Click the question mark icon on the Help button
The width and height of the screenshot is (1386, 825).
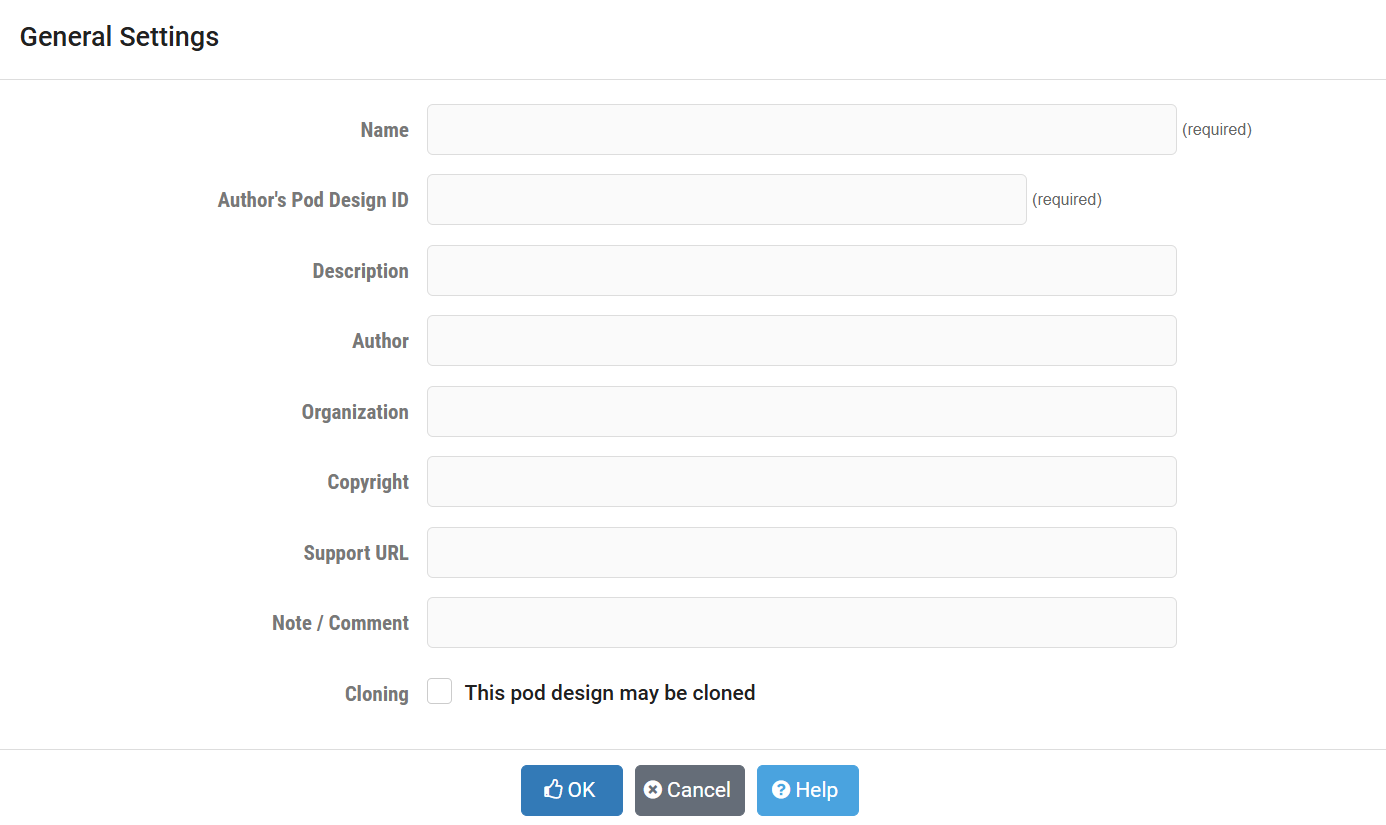[782, 790]
